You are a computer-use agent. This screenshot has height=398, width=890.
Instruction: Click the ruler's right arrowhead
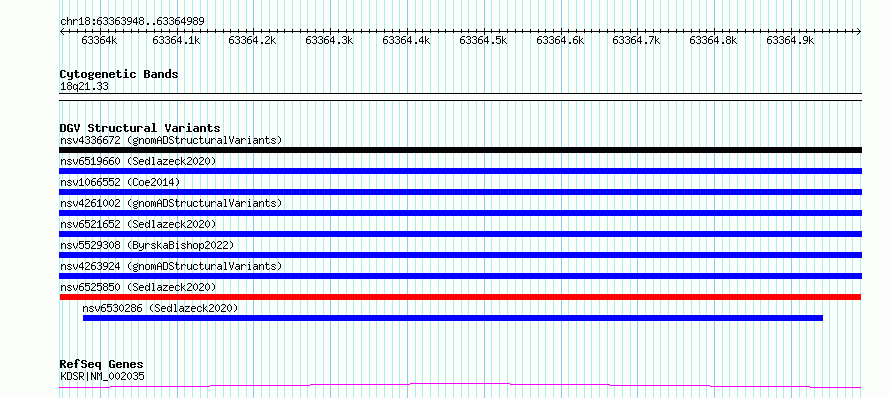tap(859, 32)
